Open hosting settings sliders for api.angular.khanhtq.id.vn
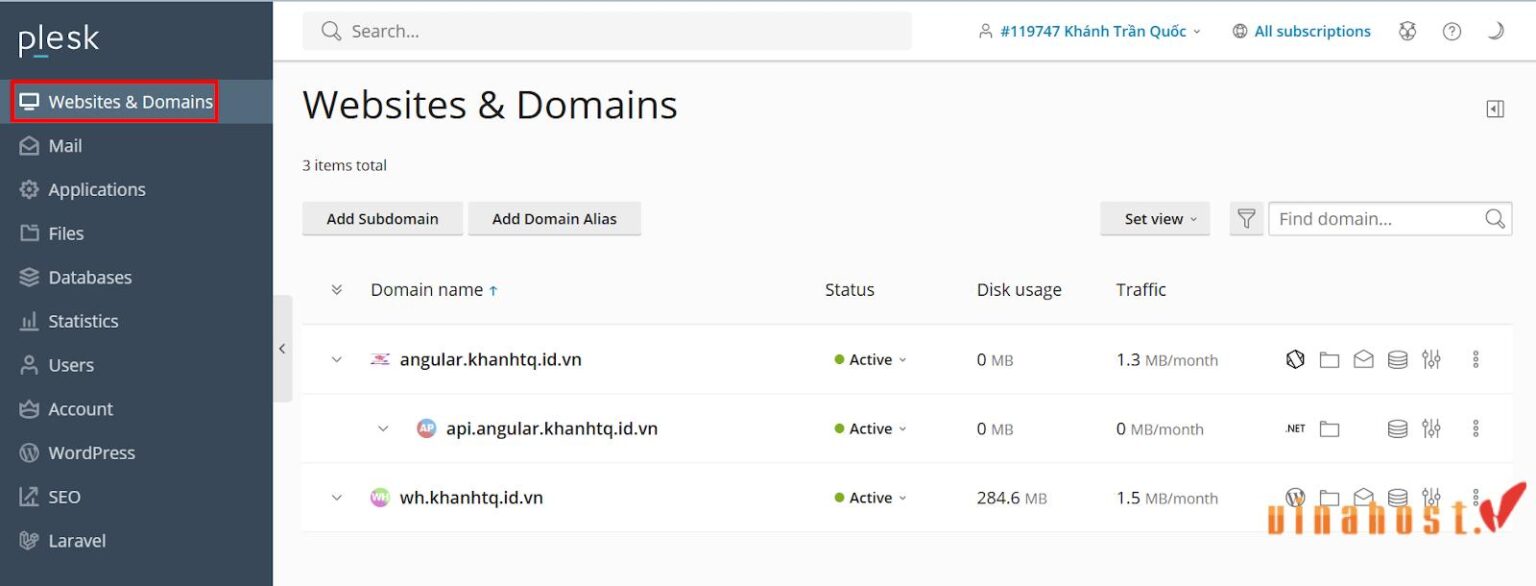The height and width of the screenshot is (586, 1536). coord(1432,429)
